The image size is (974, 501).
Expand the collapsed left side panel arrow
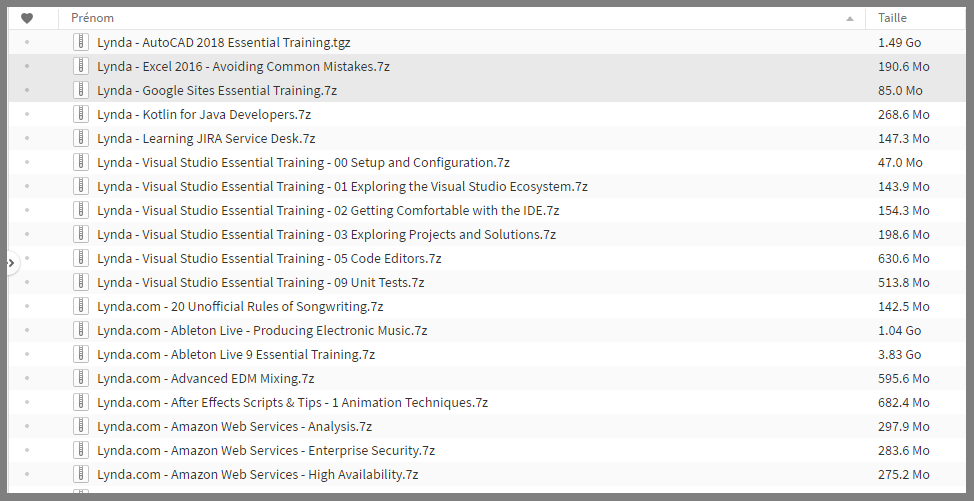(11, 263)
